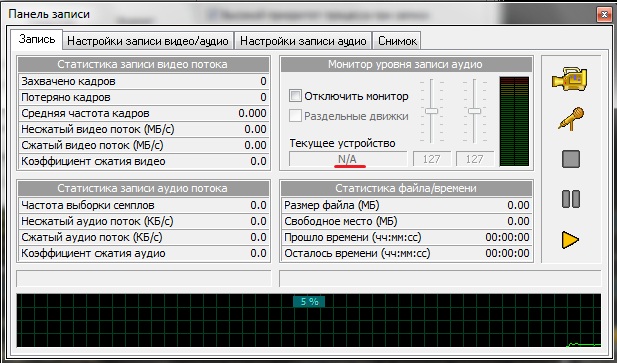Enable the Отключить монитор checkbox
Screen dimensions: 617x363
pos(295,96)
